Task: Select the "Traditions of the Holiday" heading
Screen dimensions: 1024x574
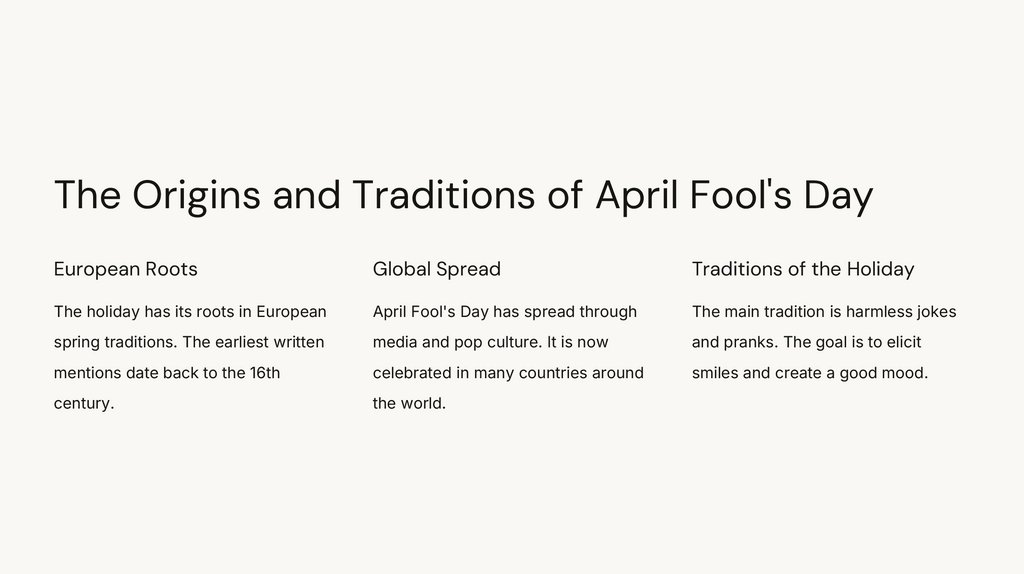Action: click(x=802, y=269)
